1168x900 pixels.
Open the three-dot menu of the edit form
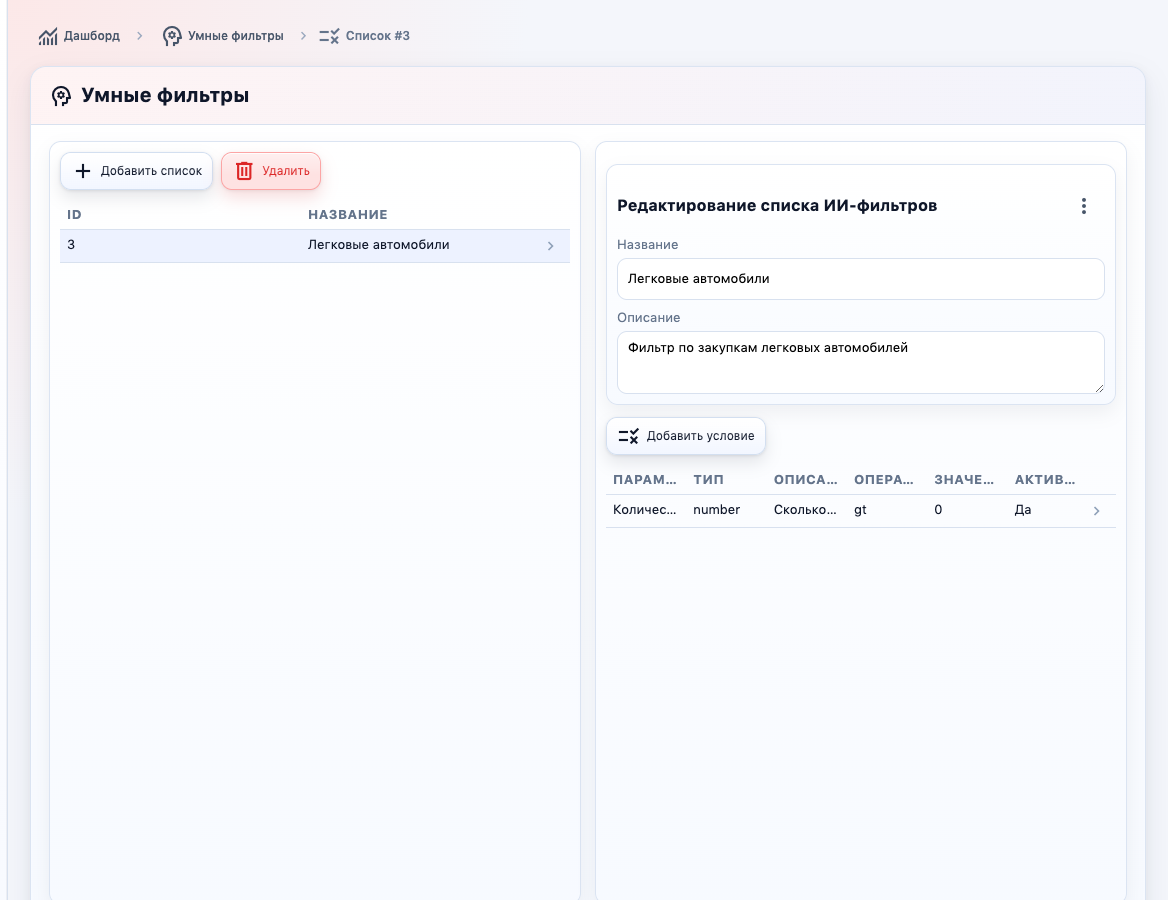pos(1083,206)
